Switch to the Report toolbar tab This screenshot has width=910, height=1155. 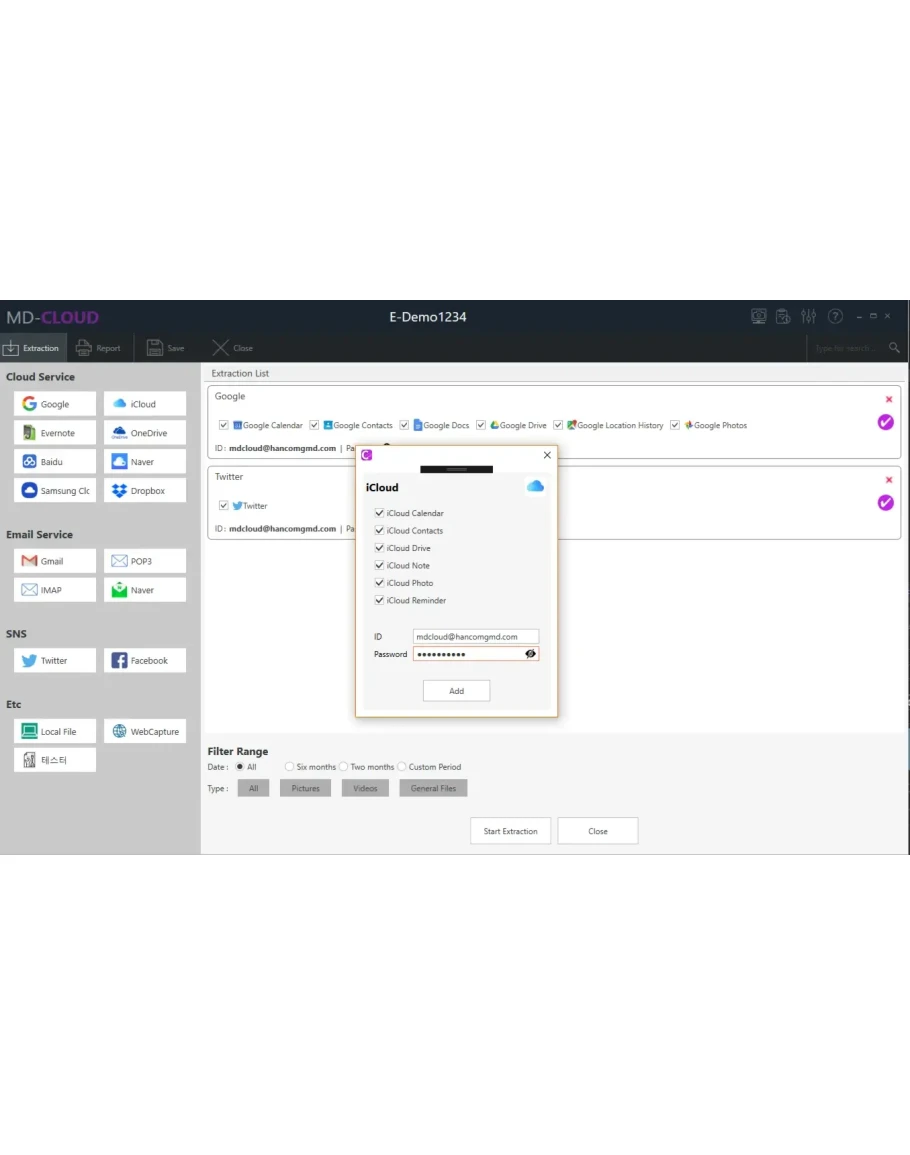coord(98,348)
